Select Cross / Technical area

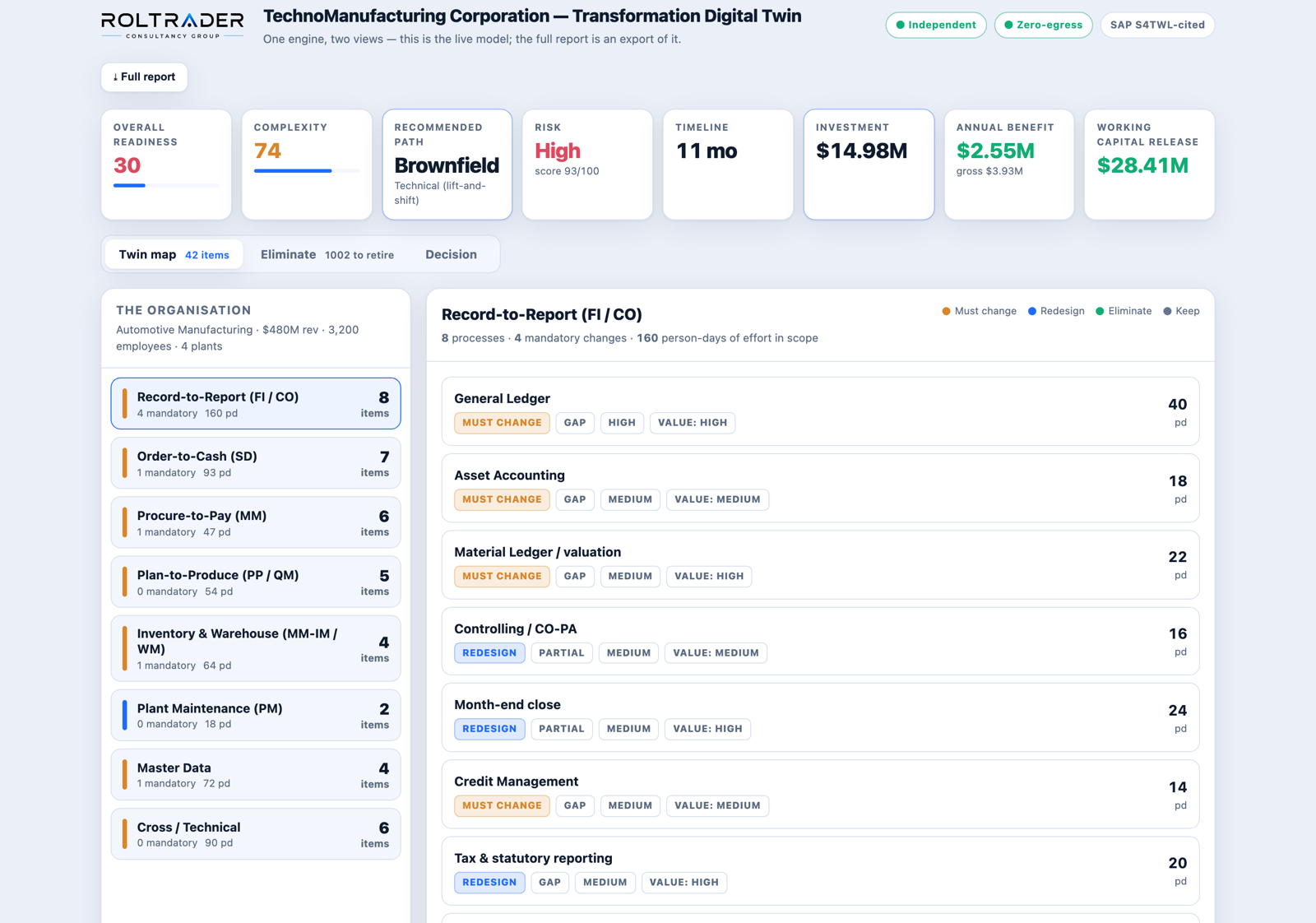pyautogui.click(x=256, y=834)
